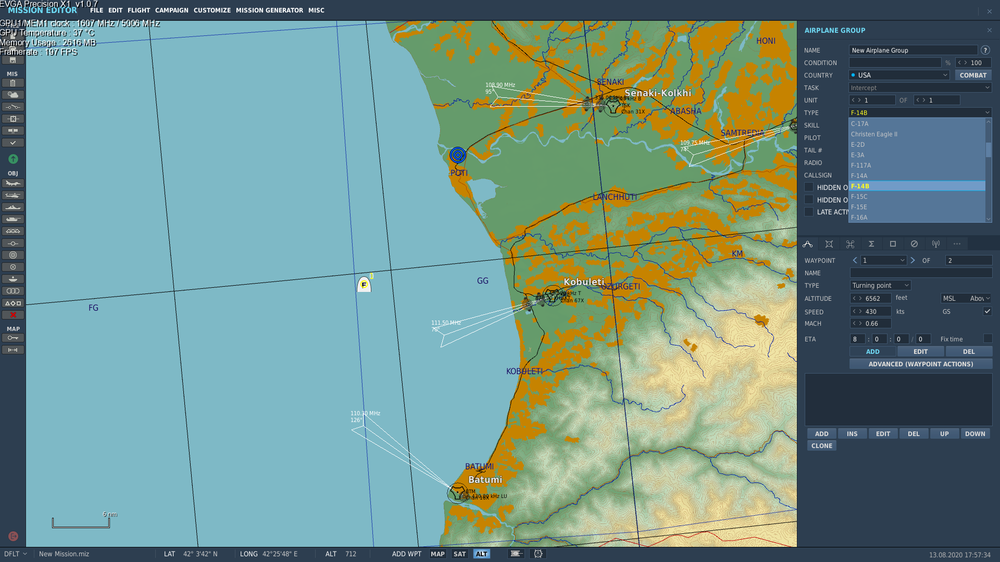Screen dimensions: 1000x562
Task: Enable the Fix time checkbox
Action: 987,339
